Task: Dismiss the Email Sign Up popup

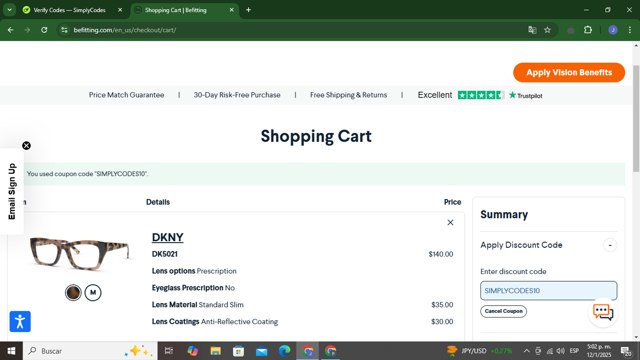Action: tap(27, 145)
